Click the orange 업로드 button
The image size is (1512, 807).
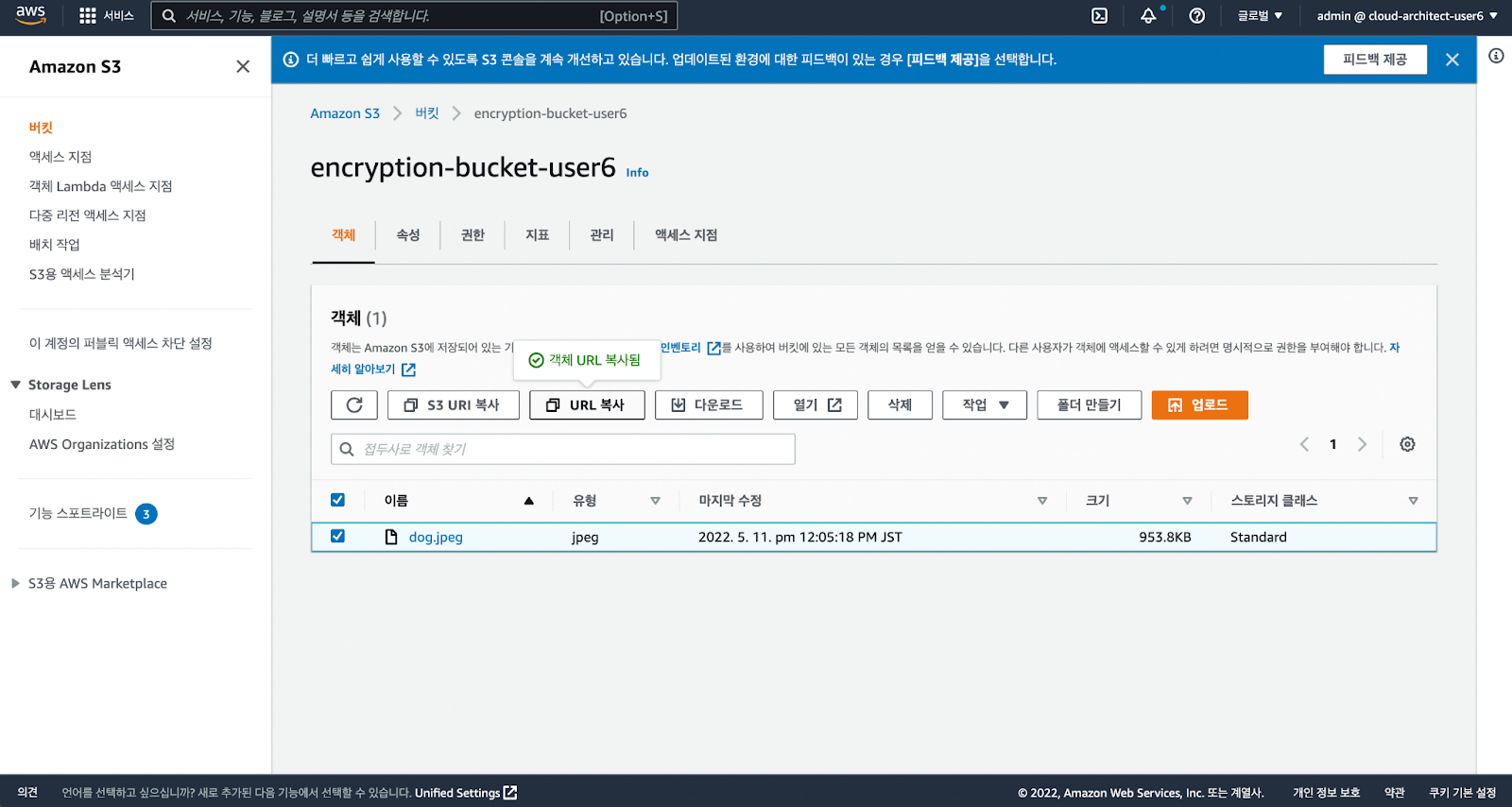(1199, 405)
